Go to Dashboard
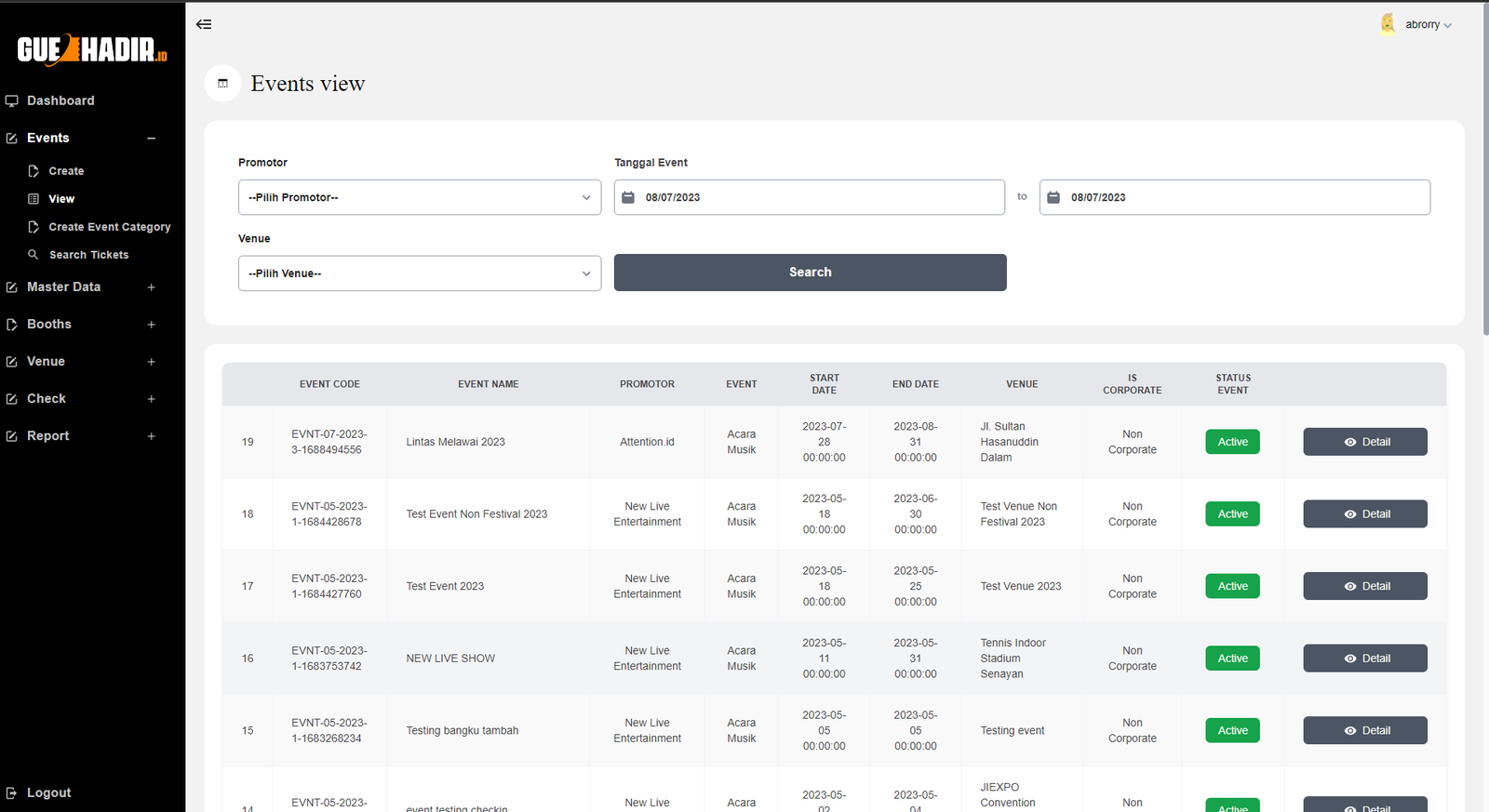1489x812 pixels. 60,100
